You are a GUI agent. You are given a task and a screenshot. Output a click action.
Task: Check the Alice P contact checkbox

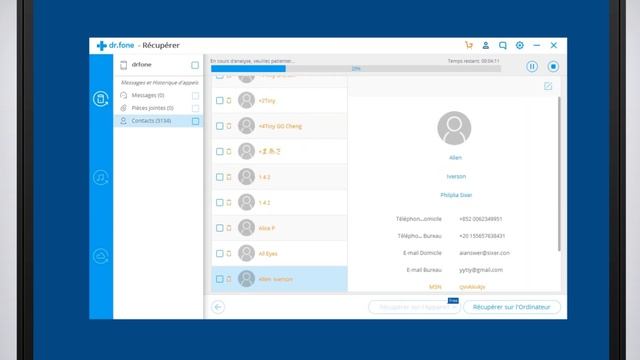(220, 228)
